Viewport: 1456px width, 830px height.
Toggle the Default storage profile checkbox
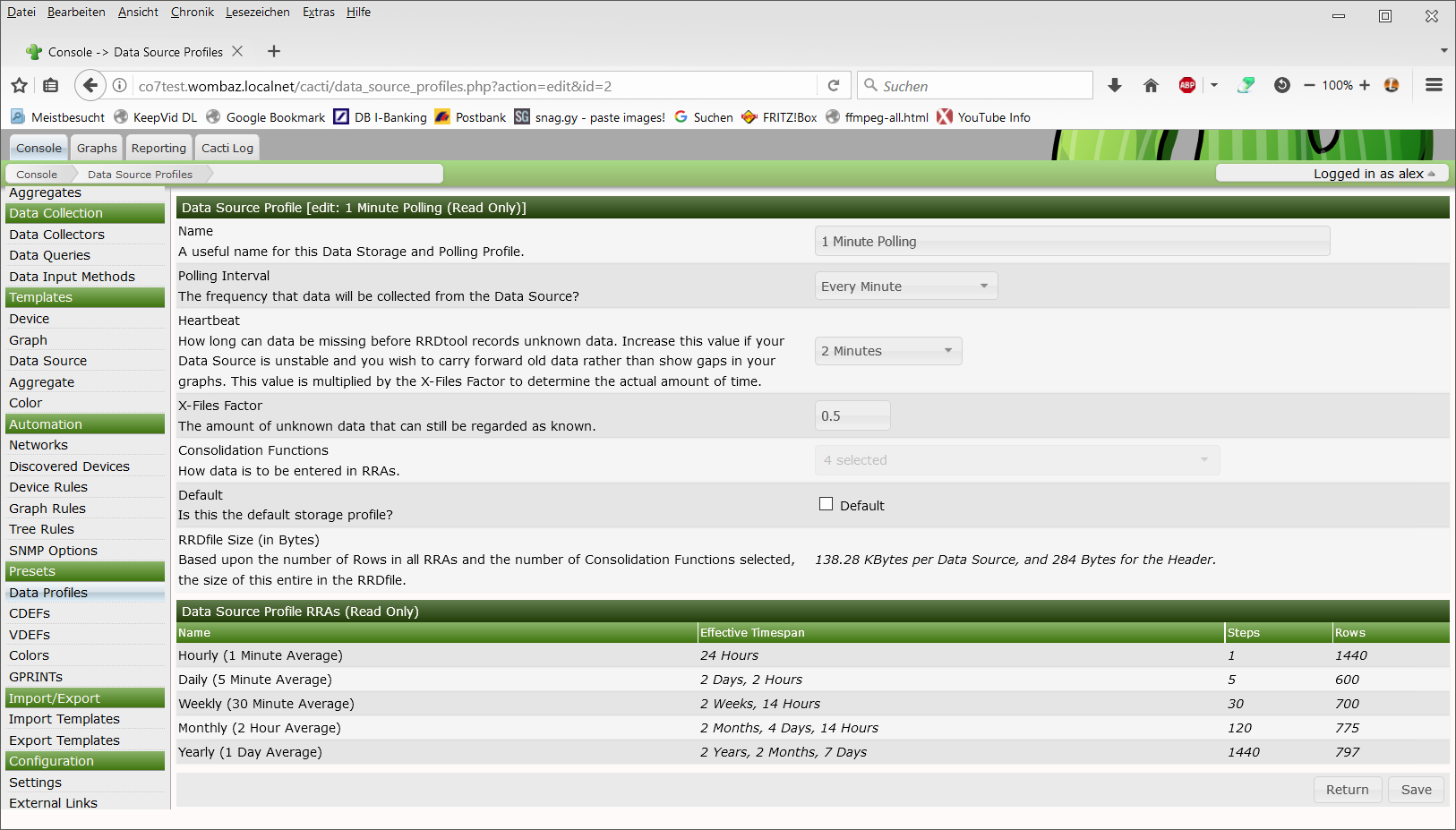pos(826,504)
